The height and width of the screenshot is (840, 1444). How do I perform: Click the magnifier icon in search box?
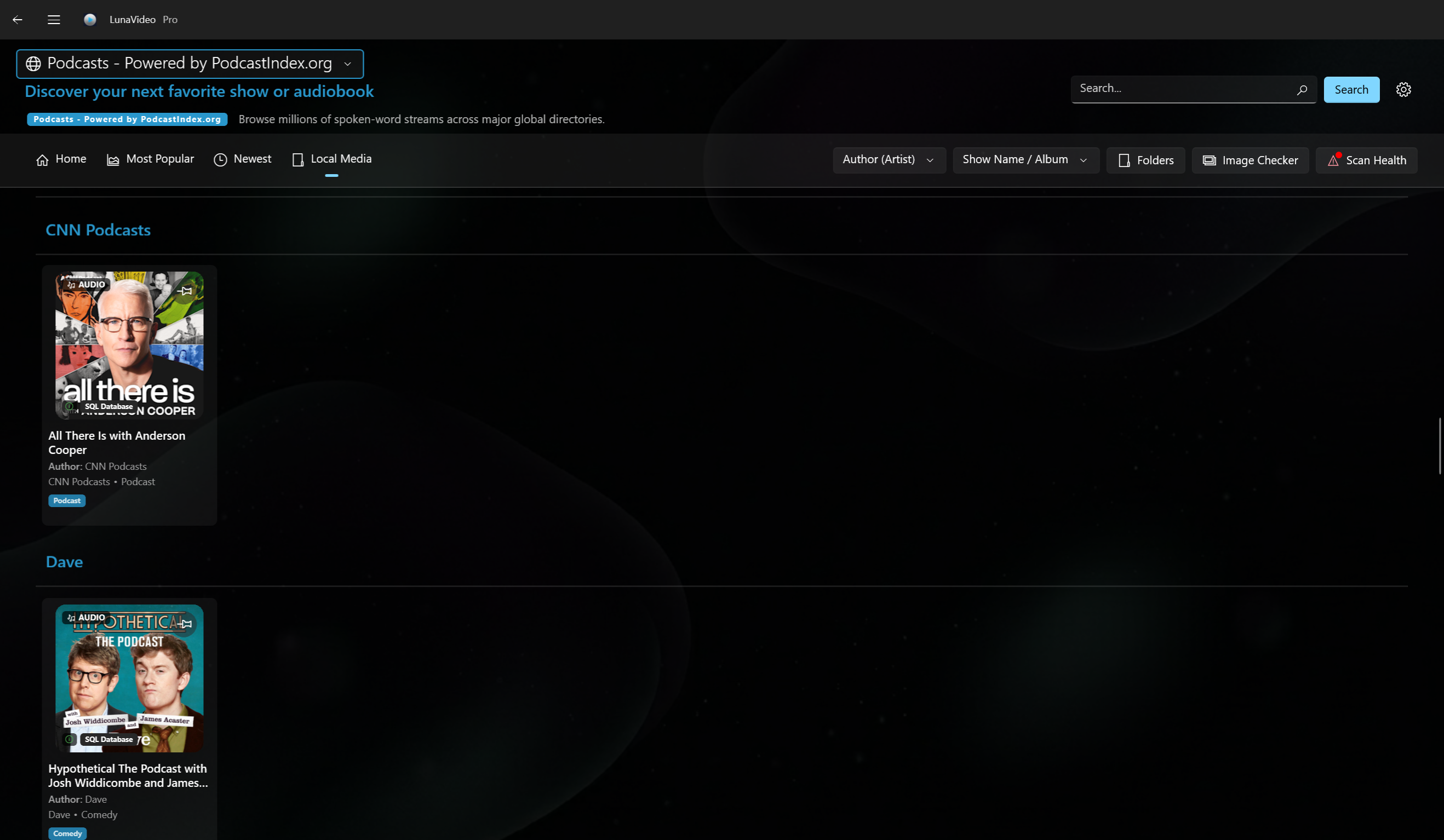point(1302,89)
